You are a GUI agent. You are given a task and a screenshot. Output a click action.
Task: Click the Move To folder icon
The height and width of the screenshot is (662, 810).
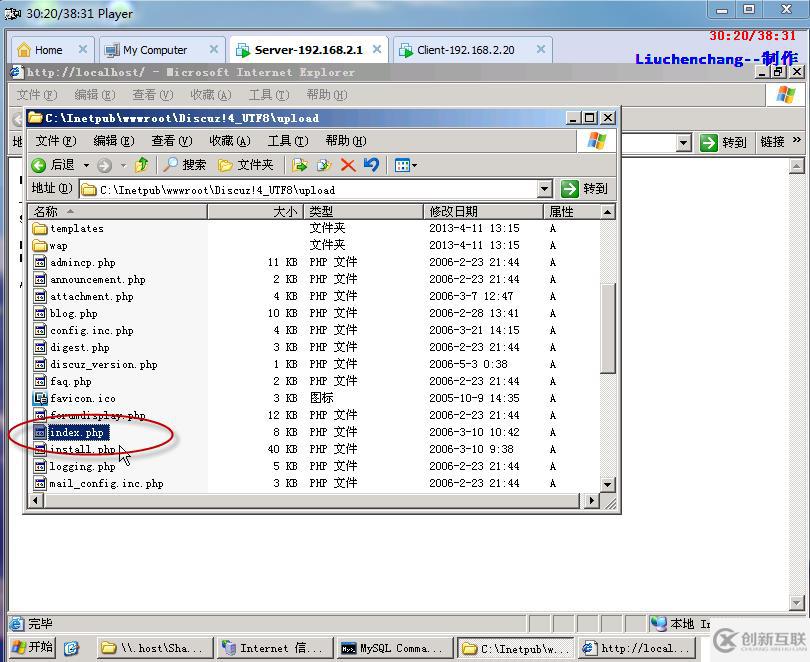[x=300, y=165]
